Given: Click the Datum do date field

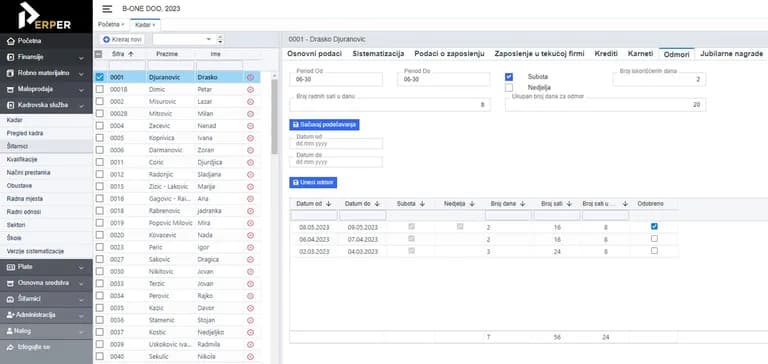Looking at the screenshot, I should [x=336, y=162].
